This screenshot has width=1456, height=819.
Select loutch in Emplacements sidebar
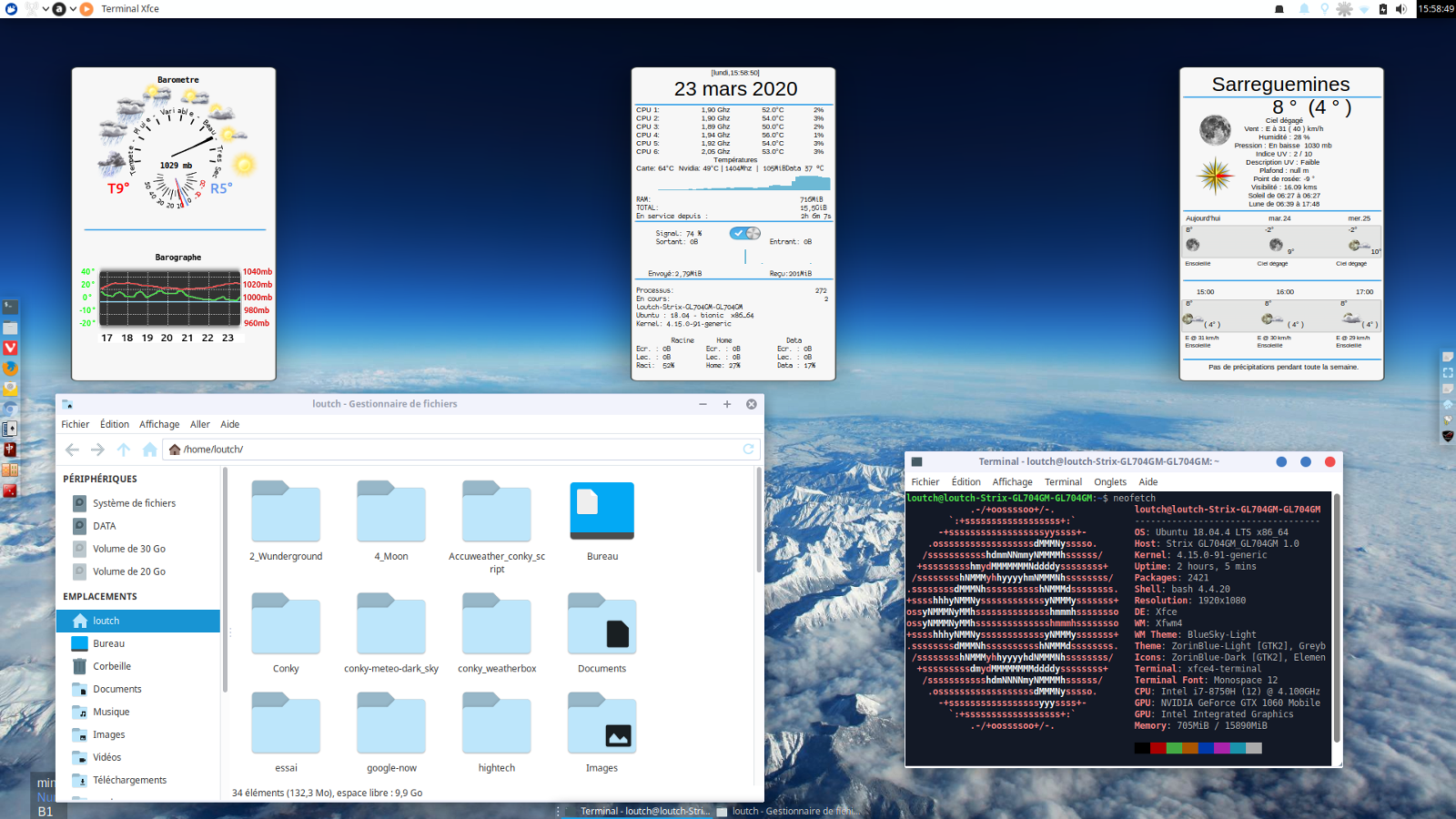click(138, 621)
